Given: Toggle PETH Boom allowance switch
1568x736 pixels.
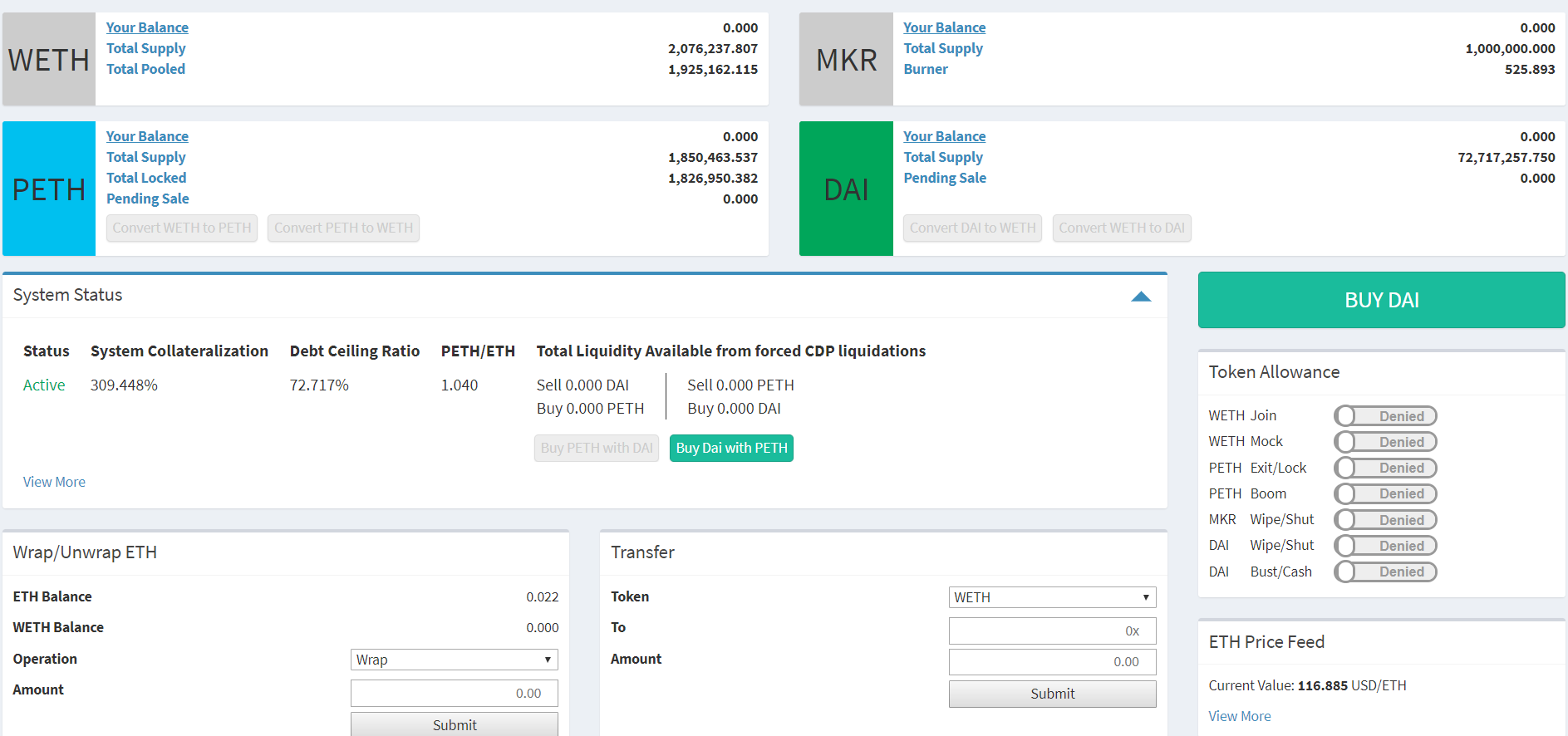Looking at the screenshot, I should click(x=1385, y=493).
